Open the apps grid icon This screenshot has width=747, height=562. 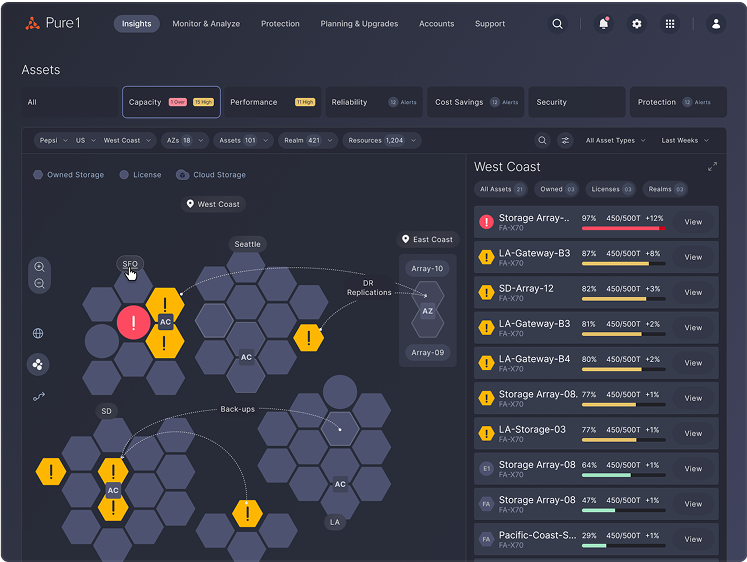(x=669, y=24)
